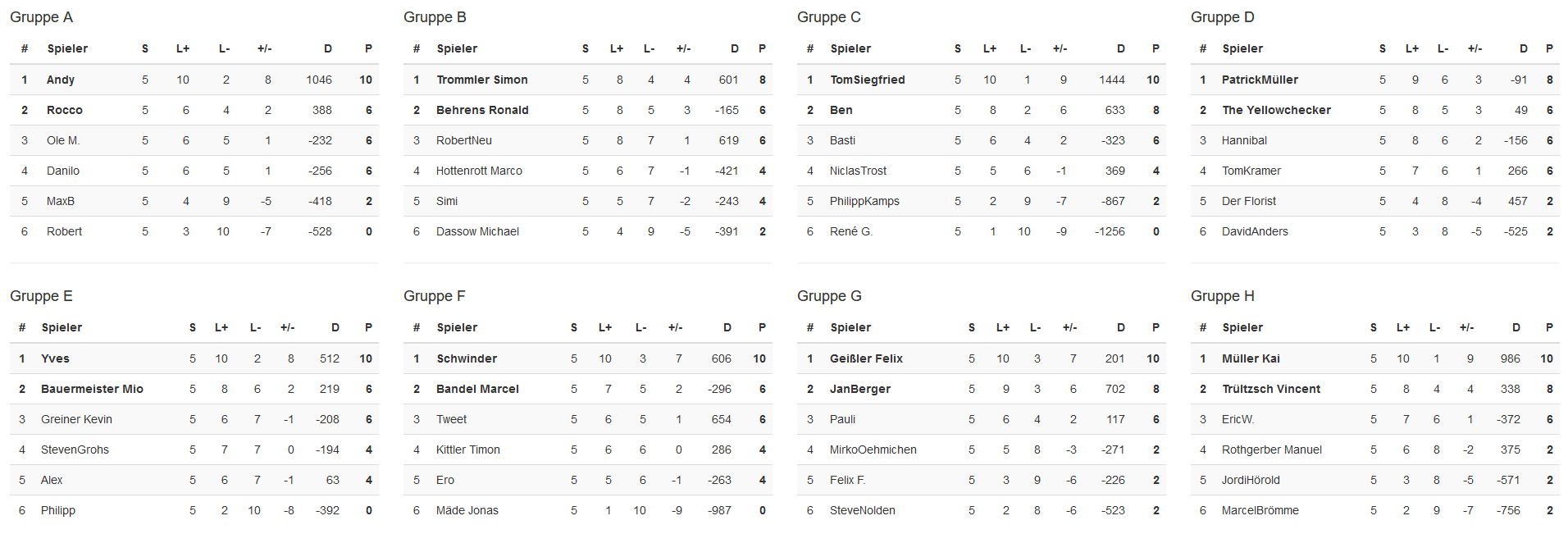Select Yves at top of Gruppe E
Screen dimensions: 1568x534
pos(55,358)
